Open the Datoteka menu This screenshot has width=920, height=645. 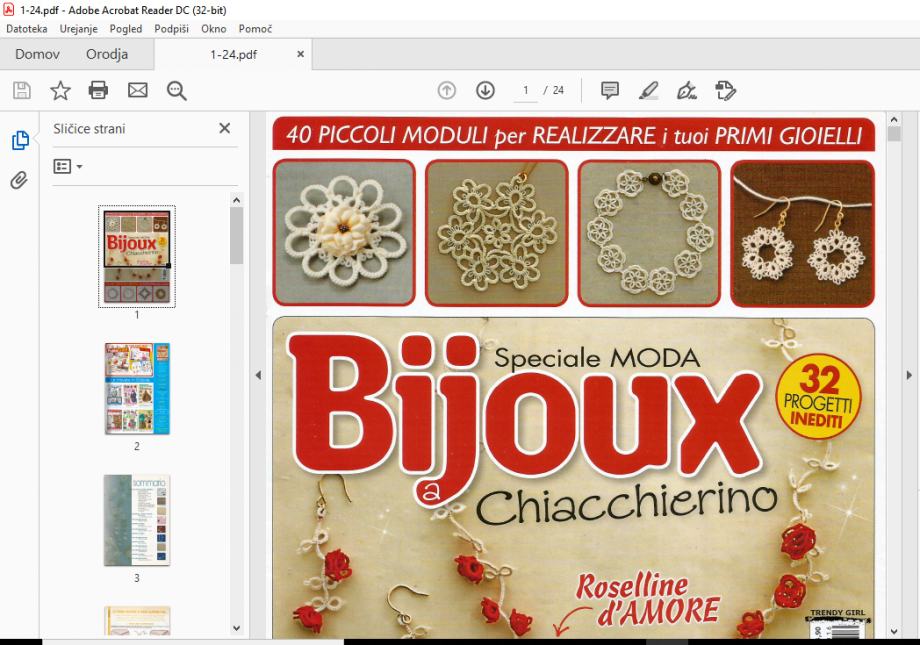pos(27,29)
